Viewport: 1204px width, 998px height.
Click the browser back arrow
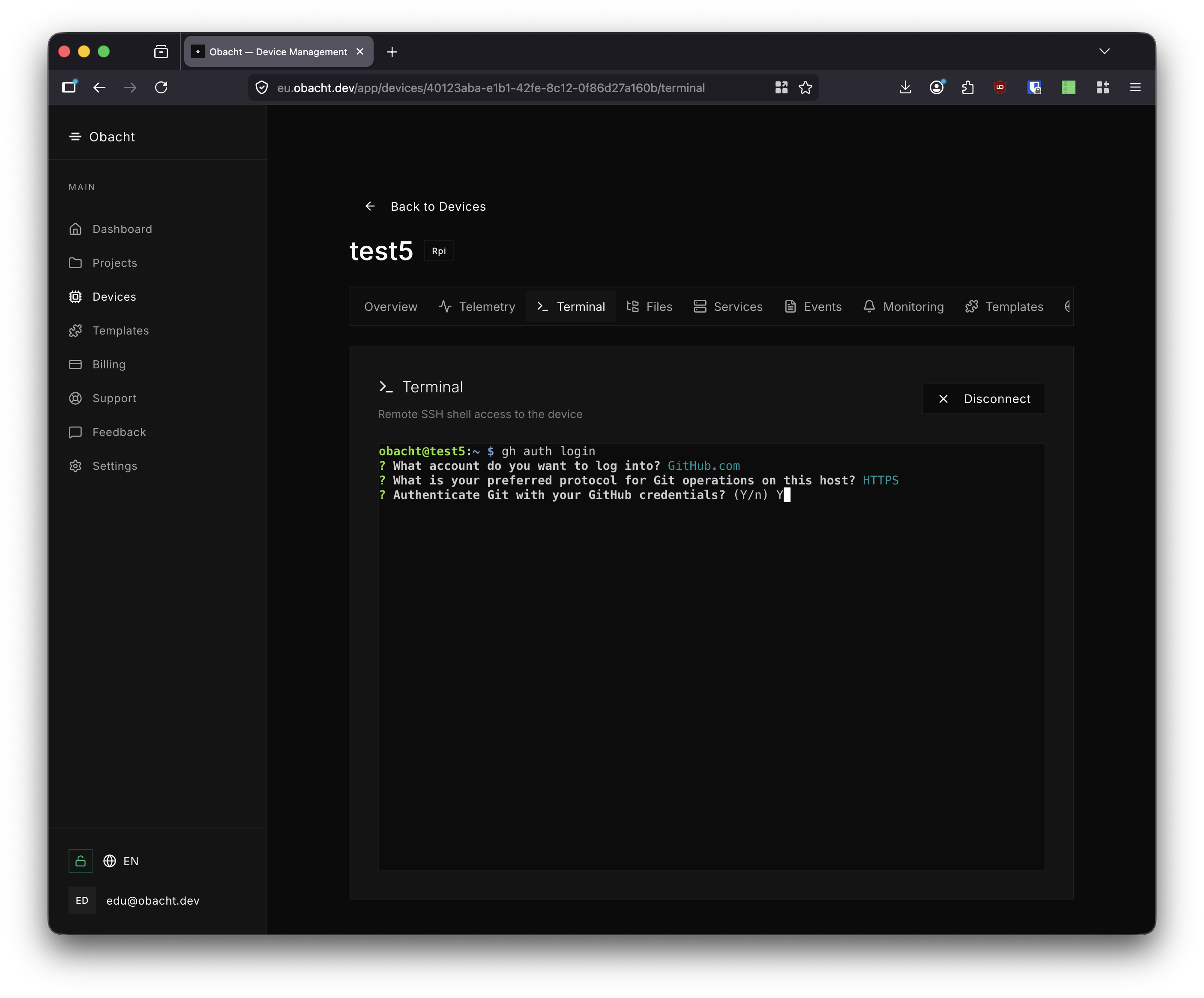(100, 88)
